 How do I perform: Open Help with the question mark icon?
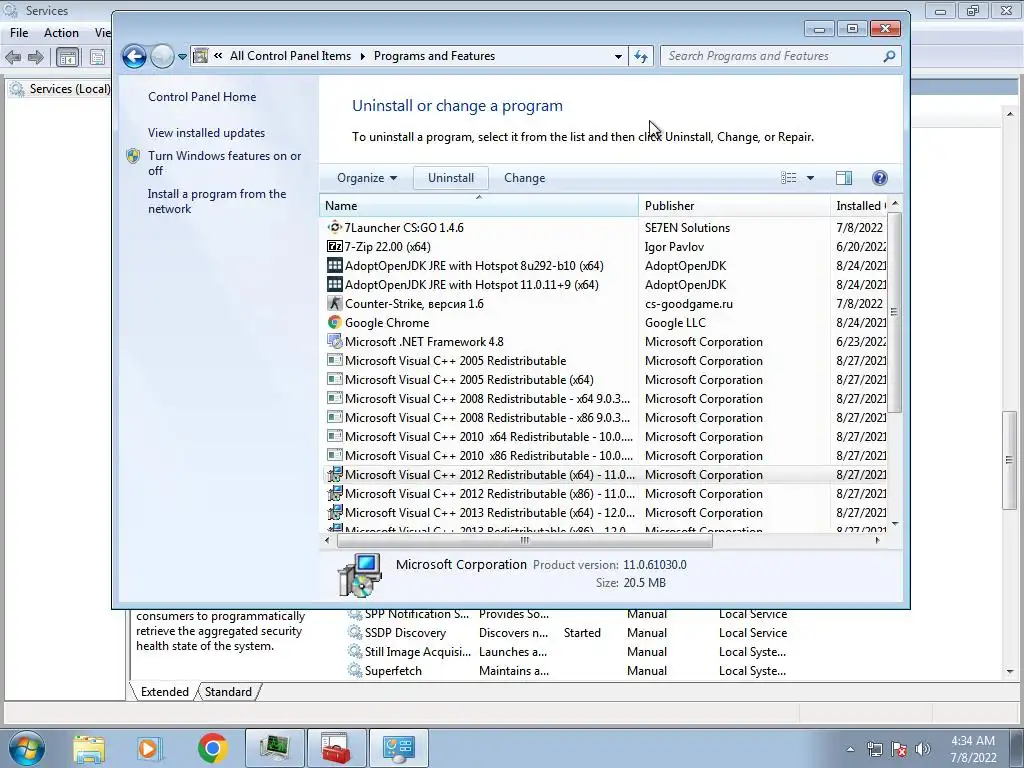pos(880,178)
